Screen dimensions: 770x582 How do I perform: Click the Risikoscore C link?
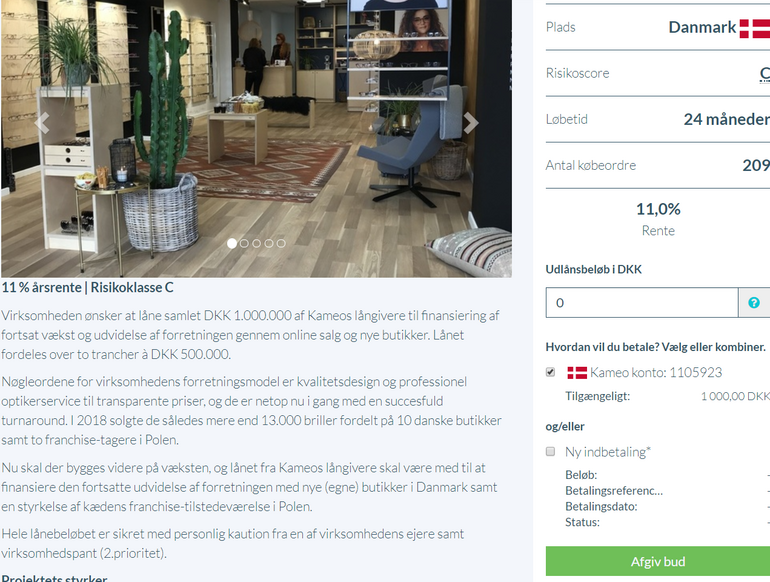(765, 74)
